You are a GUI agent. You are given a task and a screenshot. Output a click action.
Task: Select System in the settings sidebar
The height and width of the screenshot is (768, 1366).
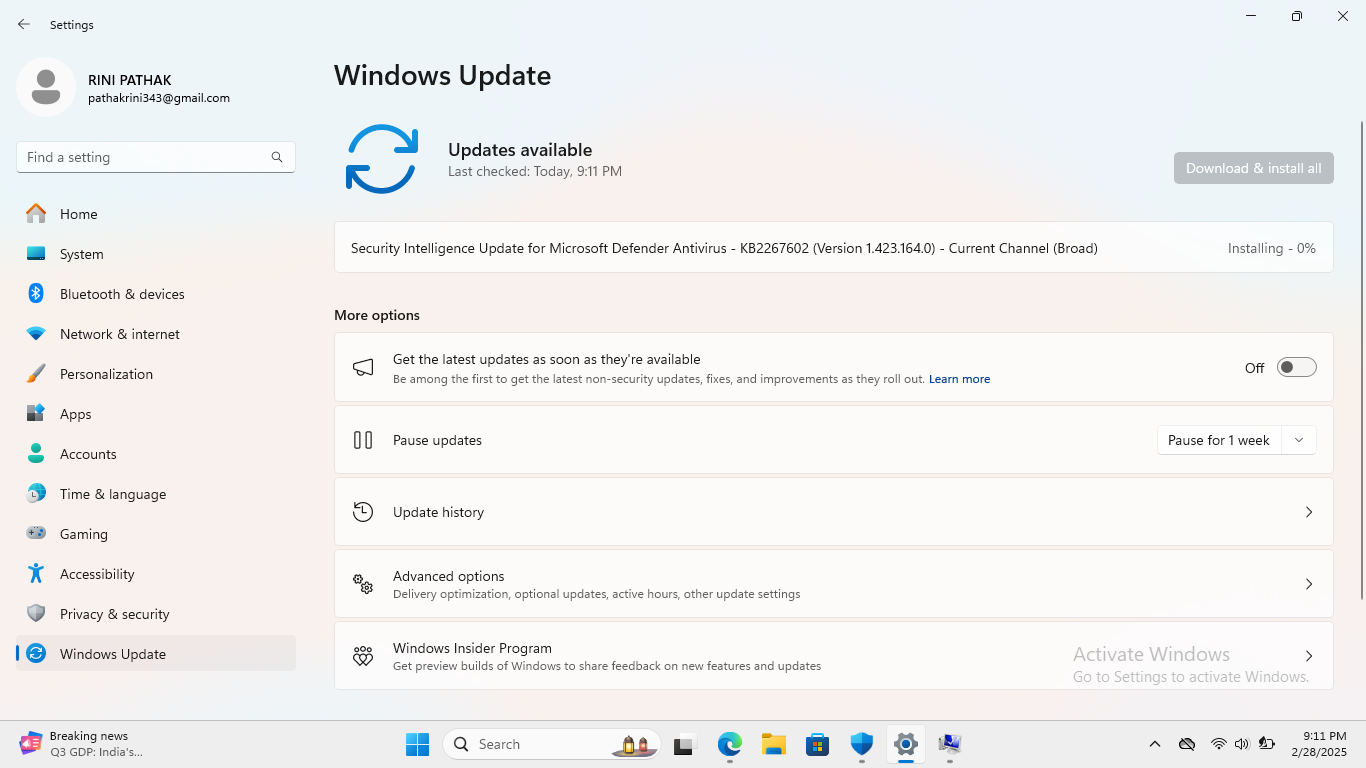(x=80, y=254)
